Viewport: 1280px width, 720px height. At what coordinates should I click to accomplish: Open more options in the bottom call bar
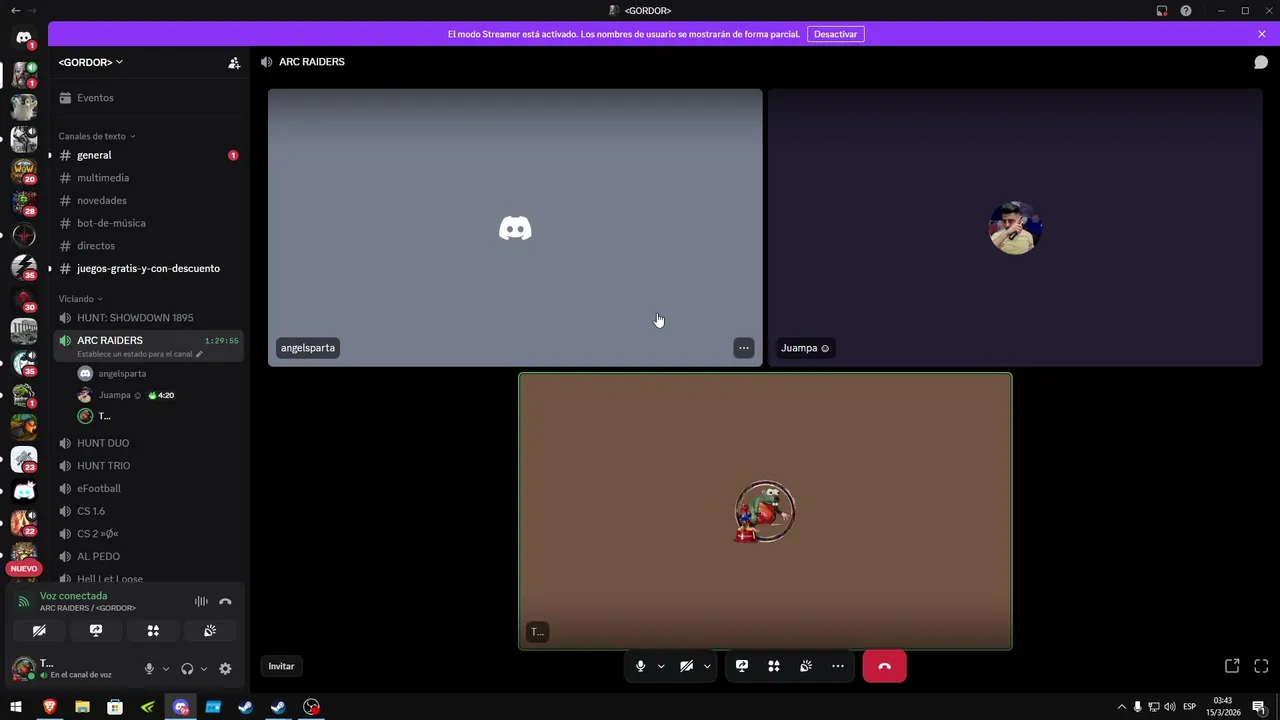tap(838, 666)
